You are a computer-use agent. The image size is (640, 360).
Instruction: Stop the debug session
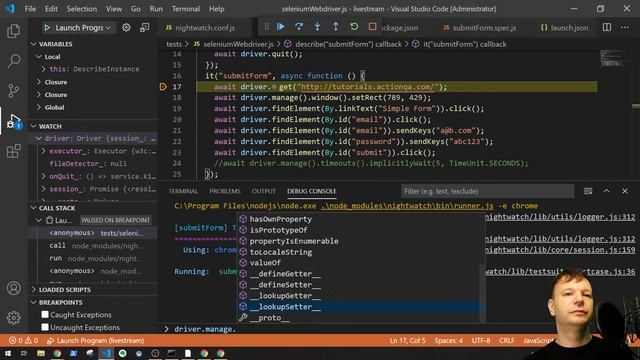pos(372,27)
